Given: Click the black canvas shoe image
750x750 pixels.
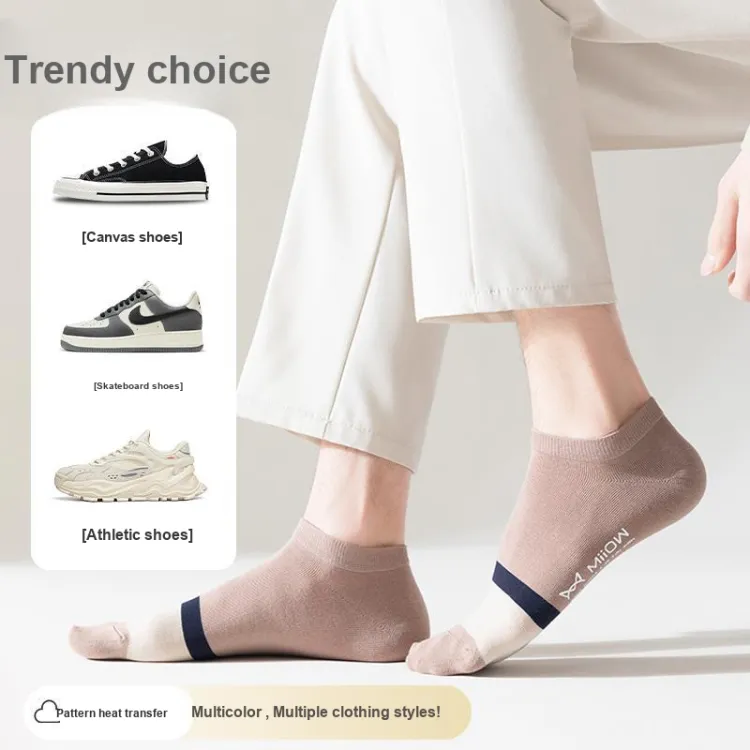Looking at the screenshot, I should point(131,171).
